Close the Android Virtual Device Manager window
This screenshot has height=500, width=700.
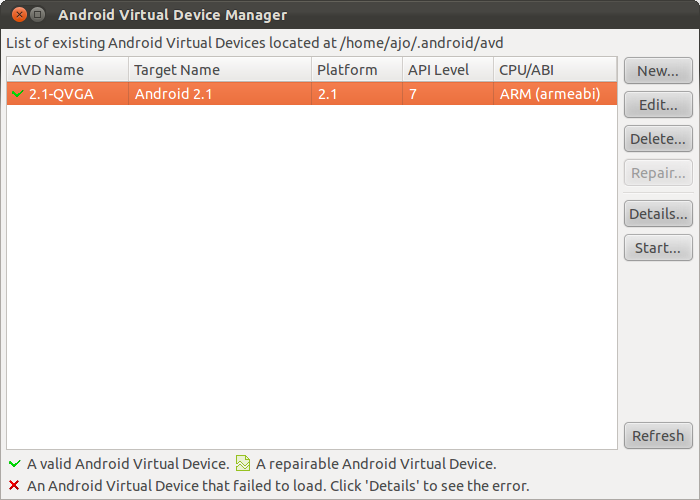click(19, 14)
